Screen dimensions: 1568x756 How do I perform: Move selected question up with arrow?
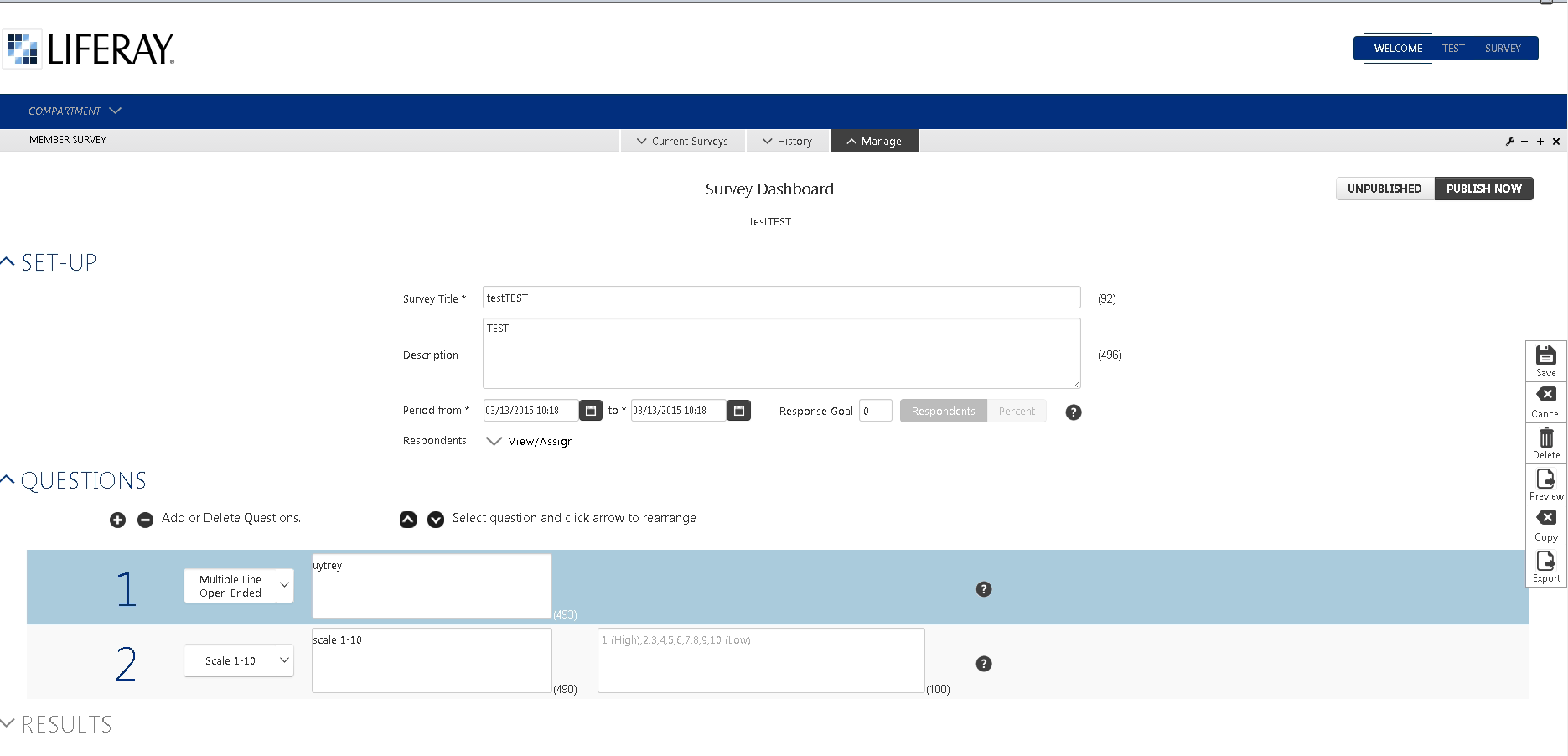coord(408,519)
